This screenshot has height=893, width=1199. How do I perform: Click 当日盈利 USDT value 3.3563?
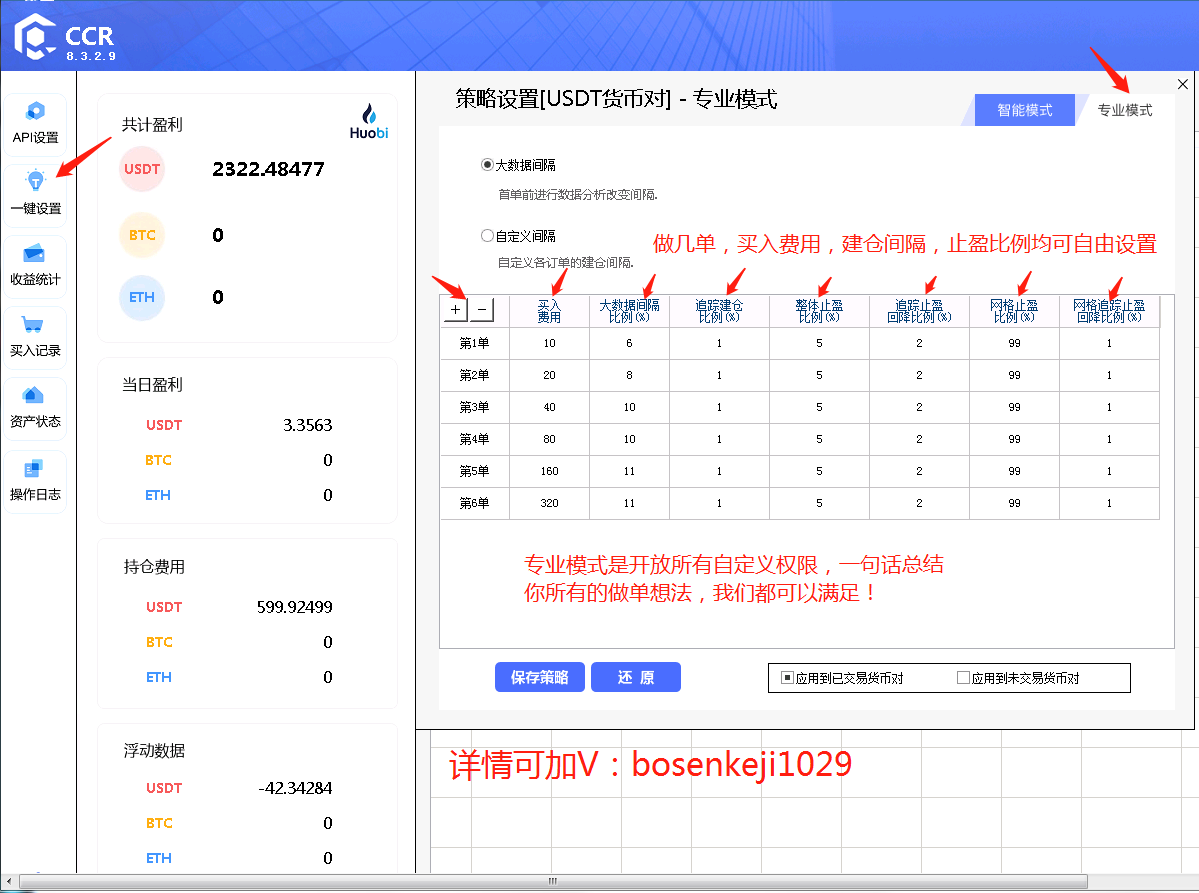[x=307, y=425]
